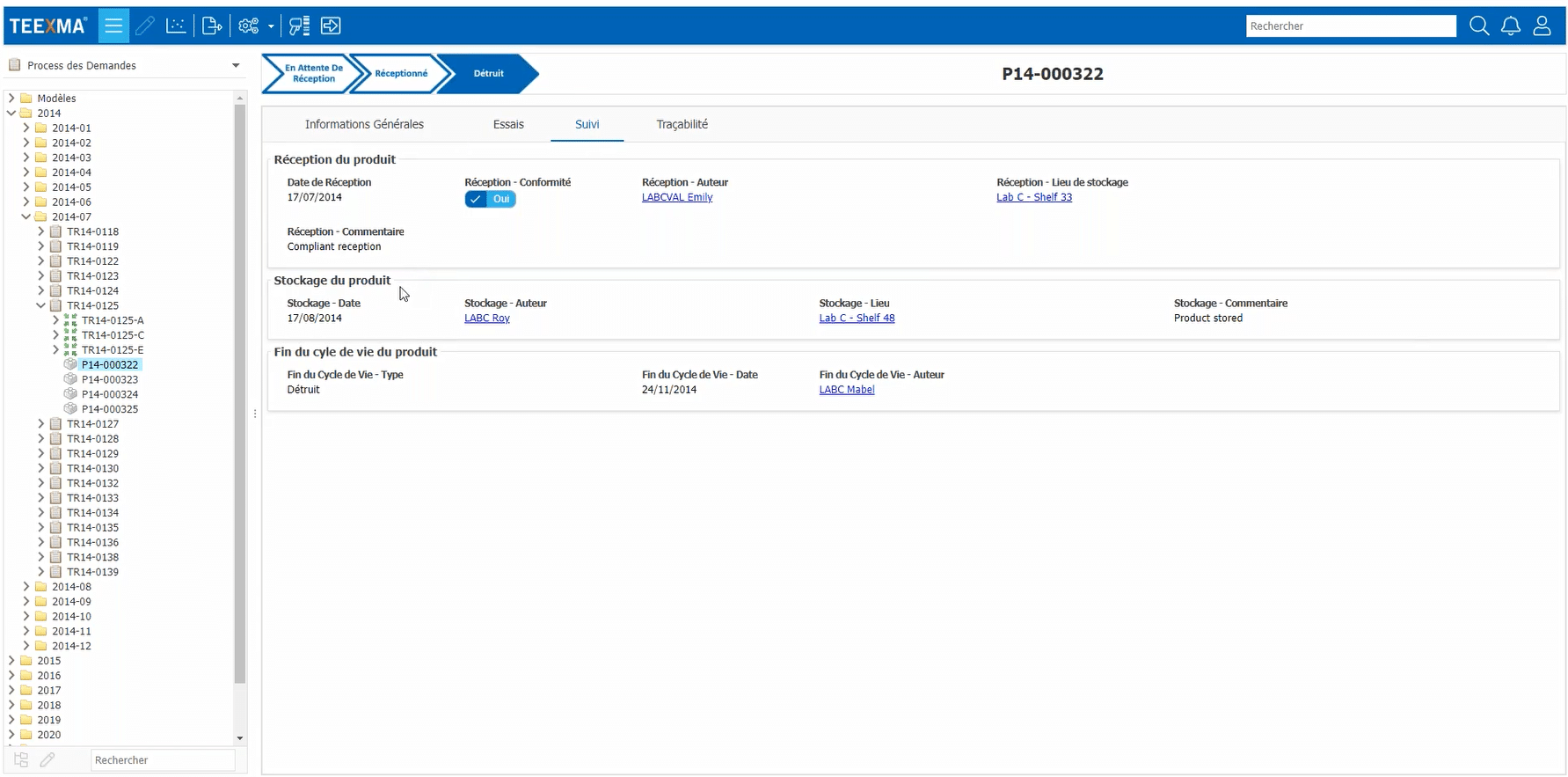Click the TR14-0125-A sample icon
The image size is (1568, 777).
pyautogui.click(x=70, y=320)
